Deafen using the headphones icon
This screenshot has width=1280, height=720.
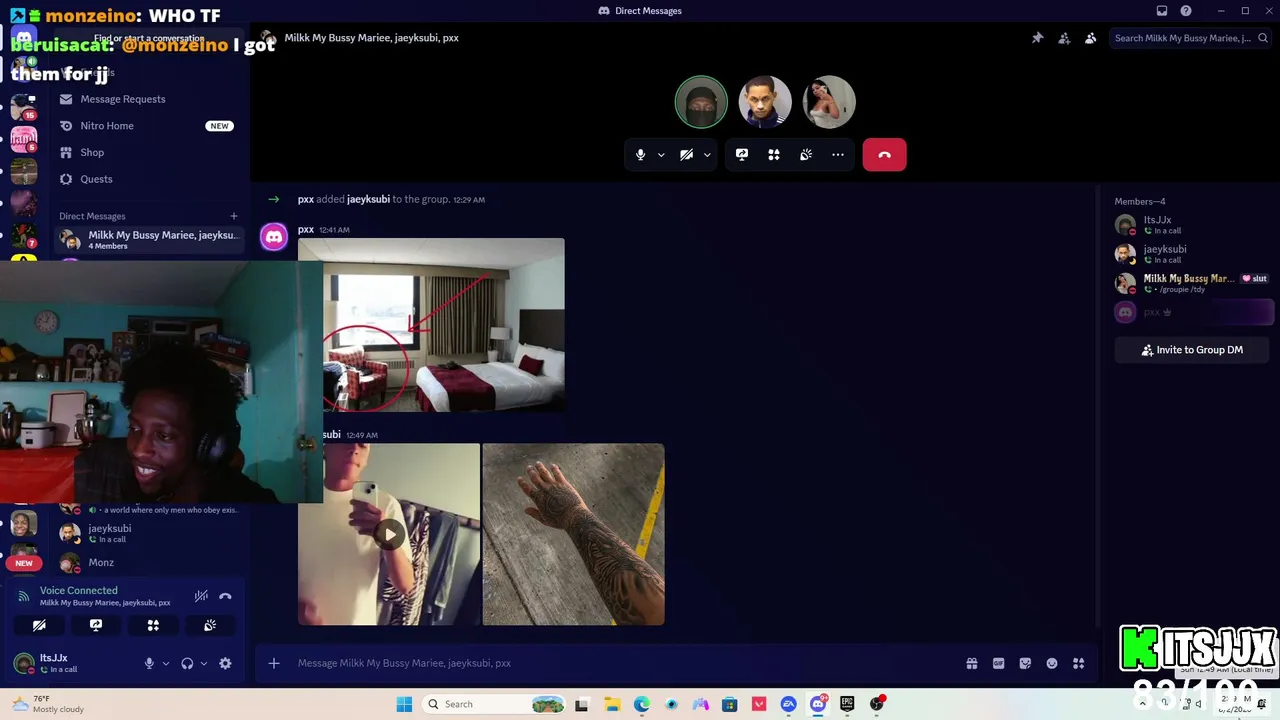click(x=187, y=663)
